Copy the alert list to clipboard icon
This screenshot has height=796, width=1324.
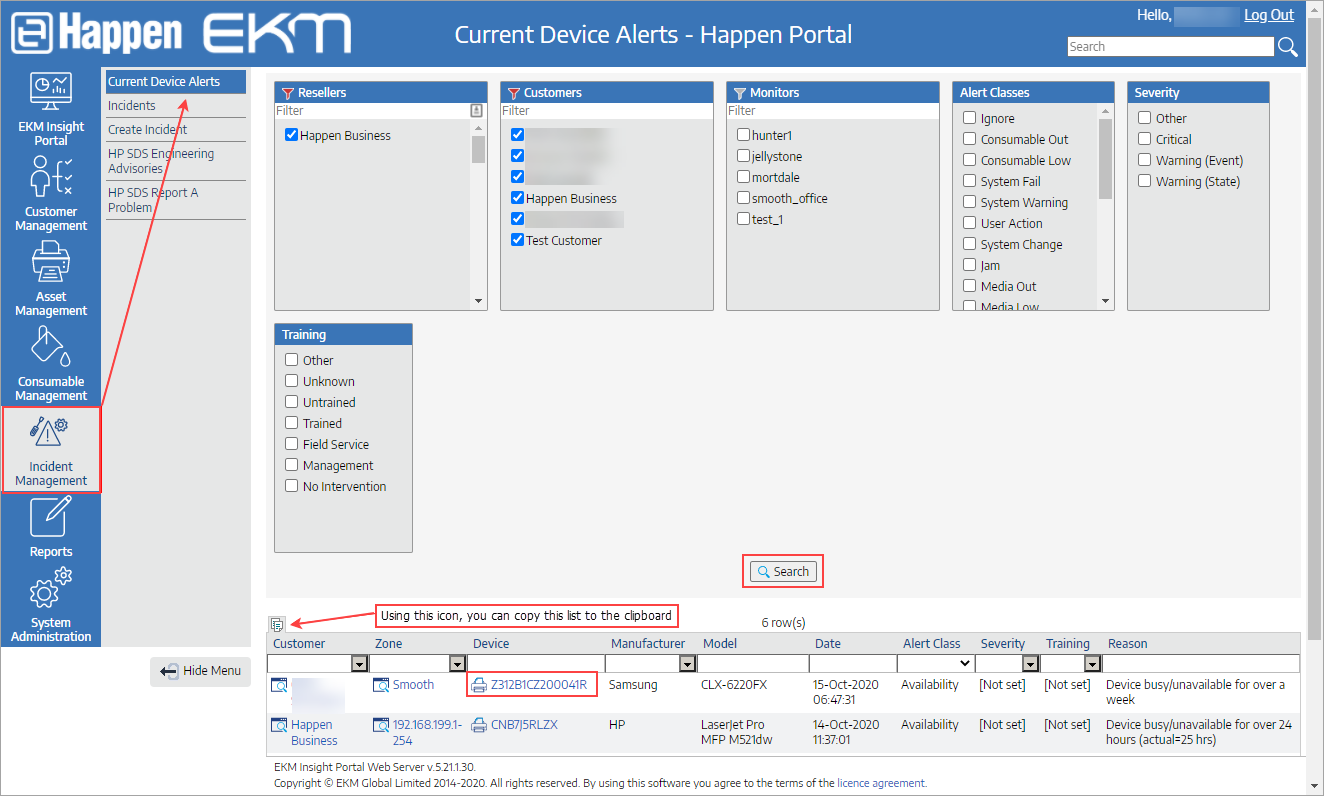(x=277, y=624)
